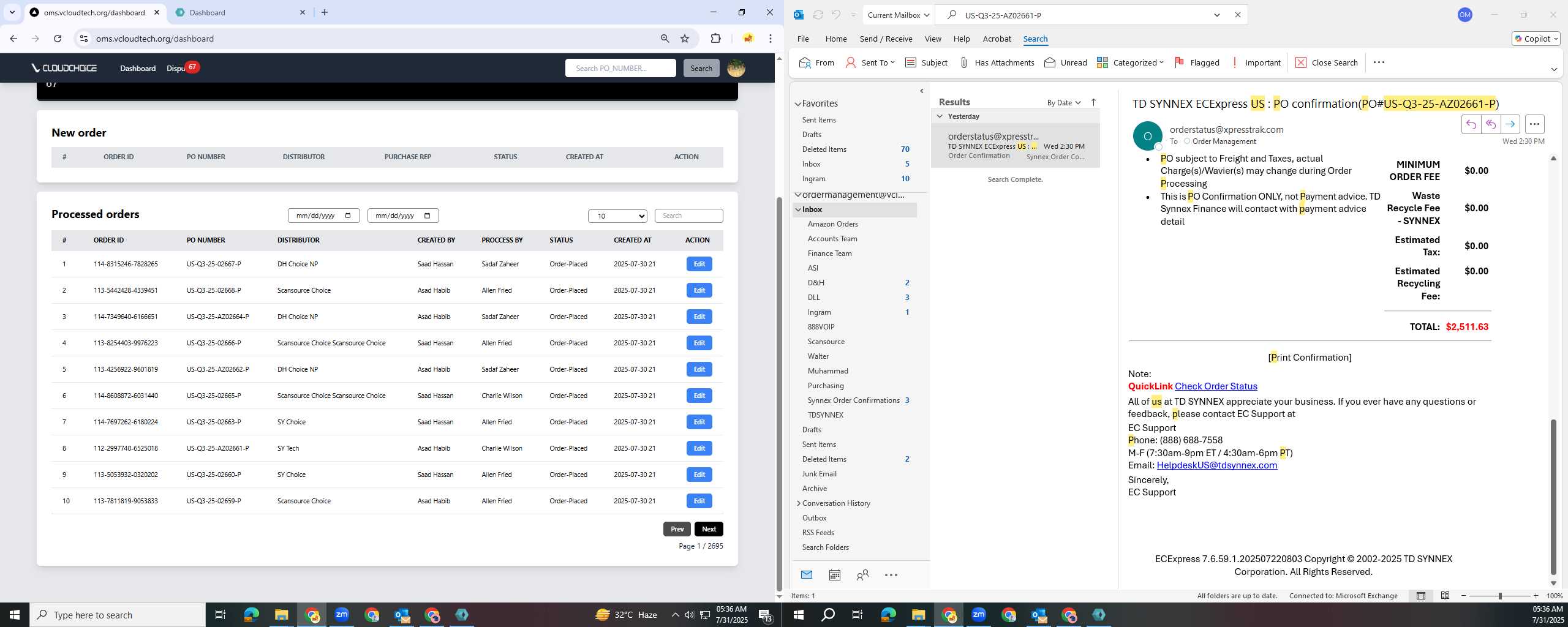Expand the Outlook ribbon chevron
The image size is (1568, 627).
point(1554,69)
